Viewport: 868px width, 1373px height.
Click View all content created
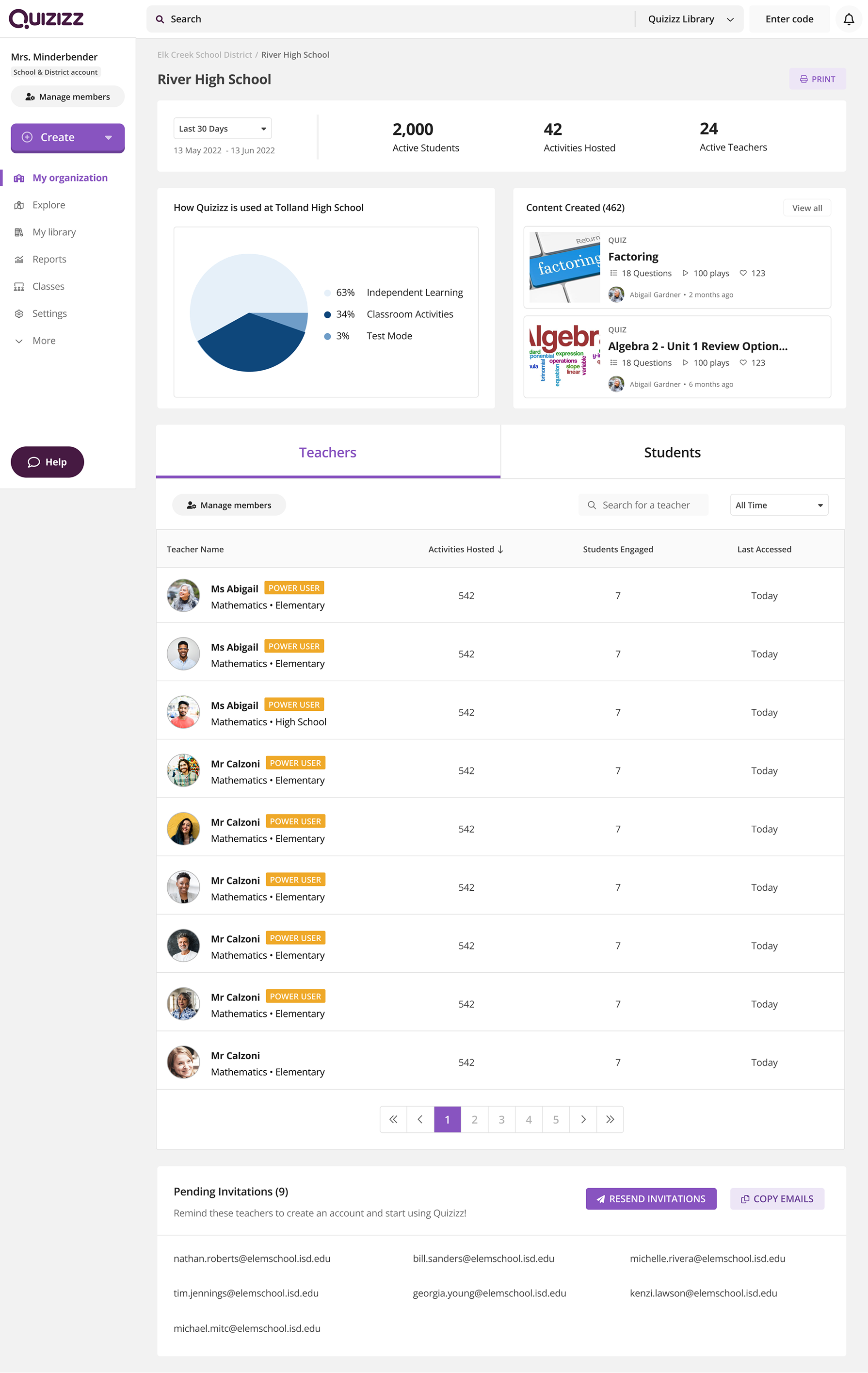[806, 208]
